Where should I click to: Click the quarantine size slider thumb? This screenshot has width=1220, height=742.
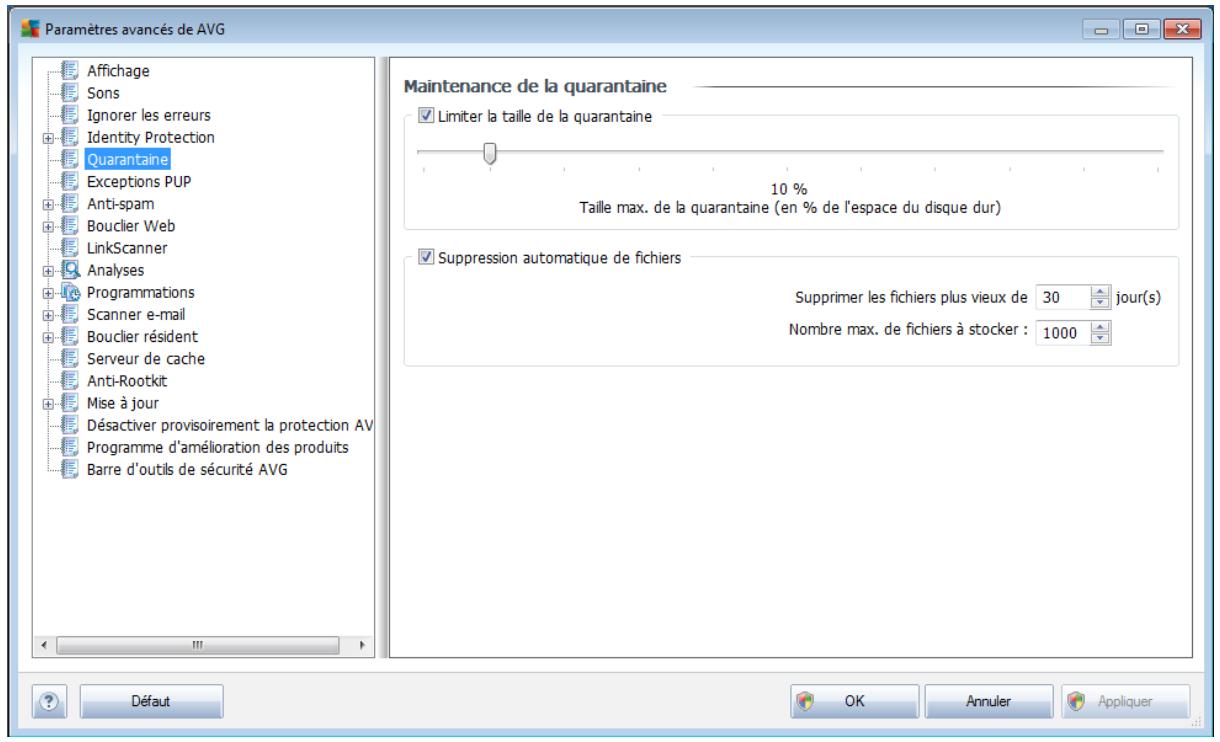point(489,153)
